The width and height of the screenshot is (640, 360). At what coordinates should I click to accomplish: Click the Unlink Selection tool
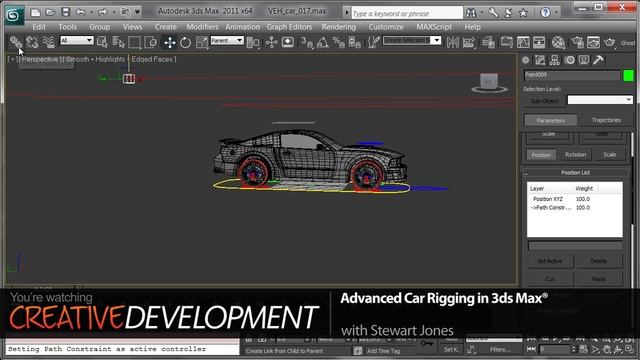tap(32, 42)
